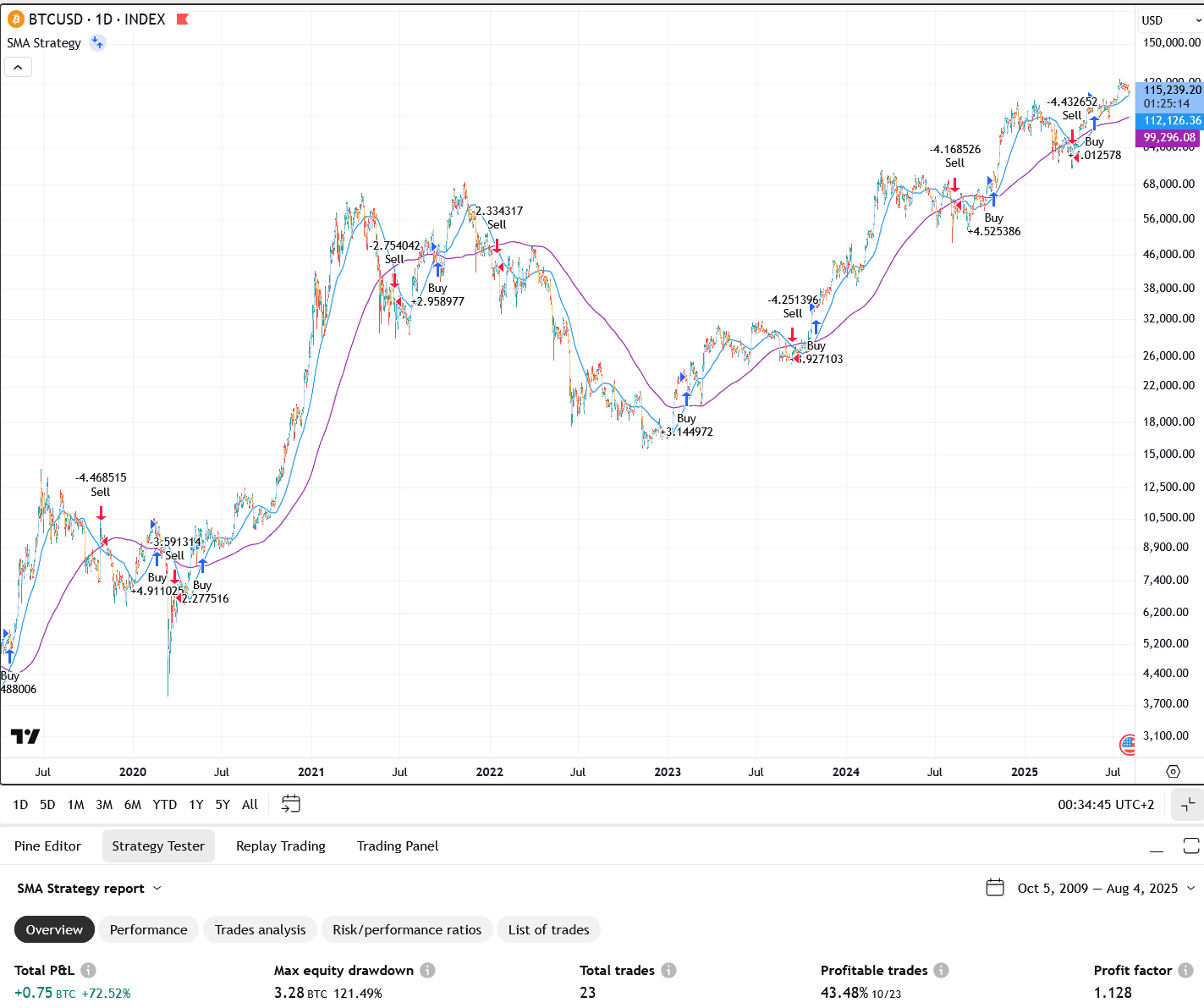
Task: Select the YTD time range
Action: (165, 804)
